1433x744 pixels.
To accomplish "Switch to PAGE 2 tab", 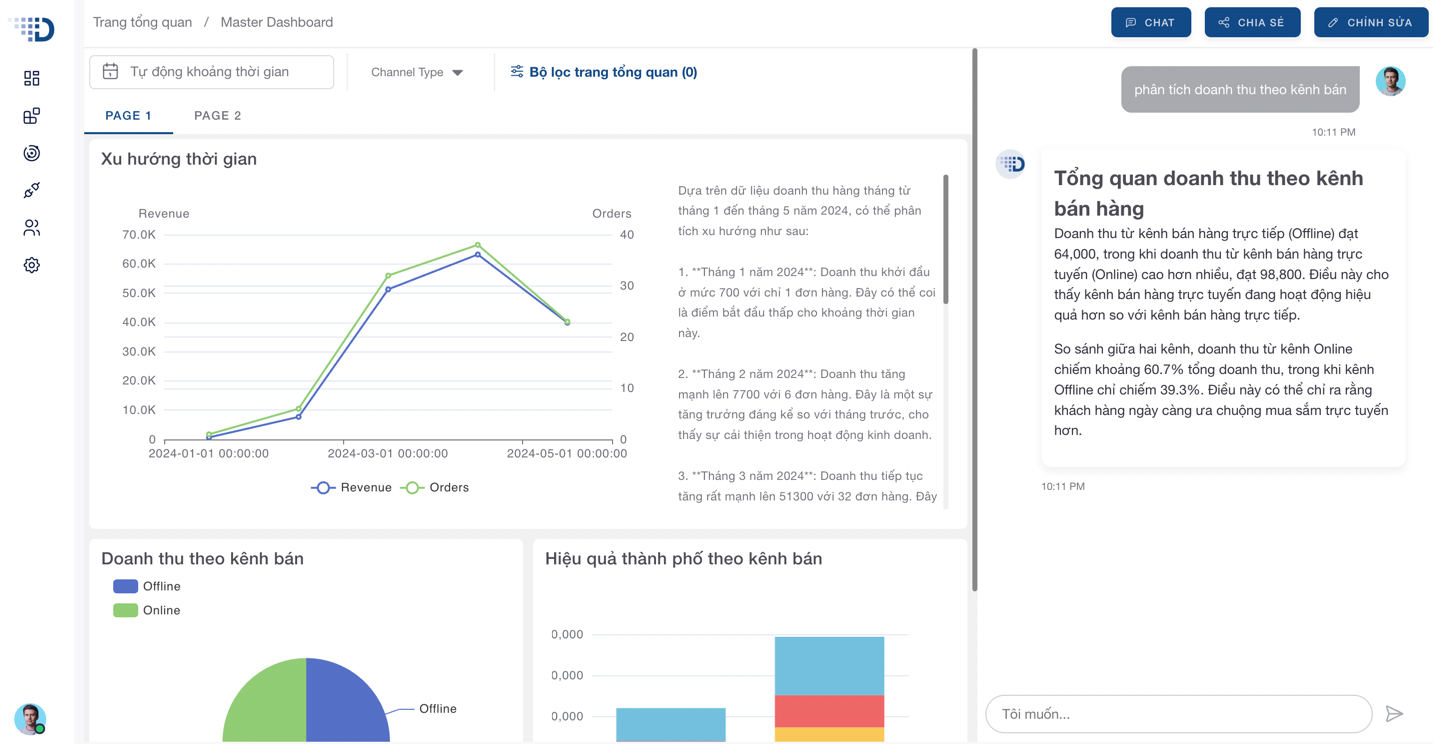I will [218, 116].
